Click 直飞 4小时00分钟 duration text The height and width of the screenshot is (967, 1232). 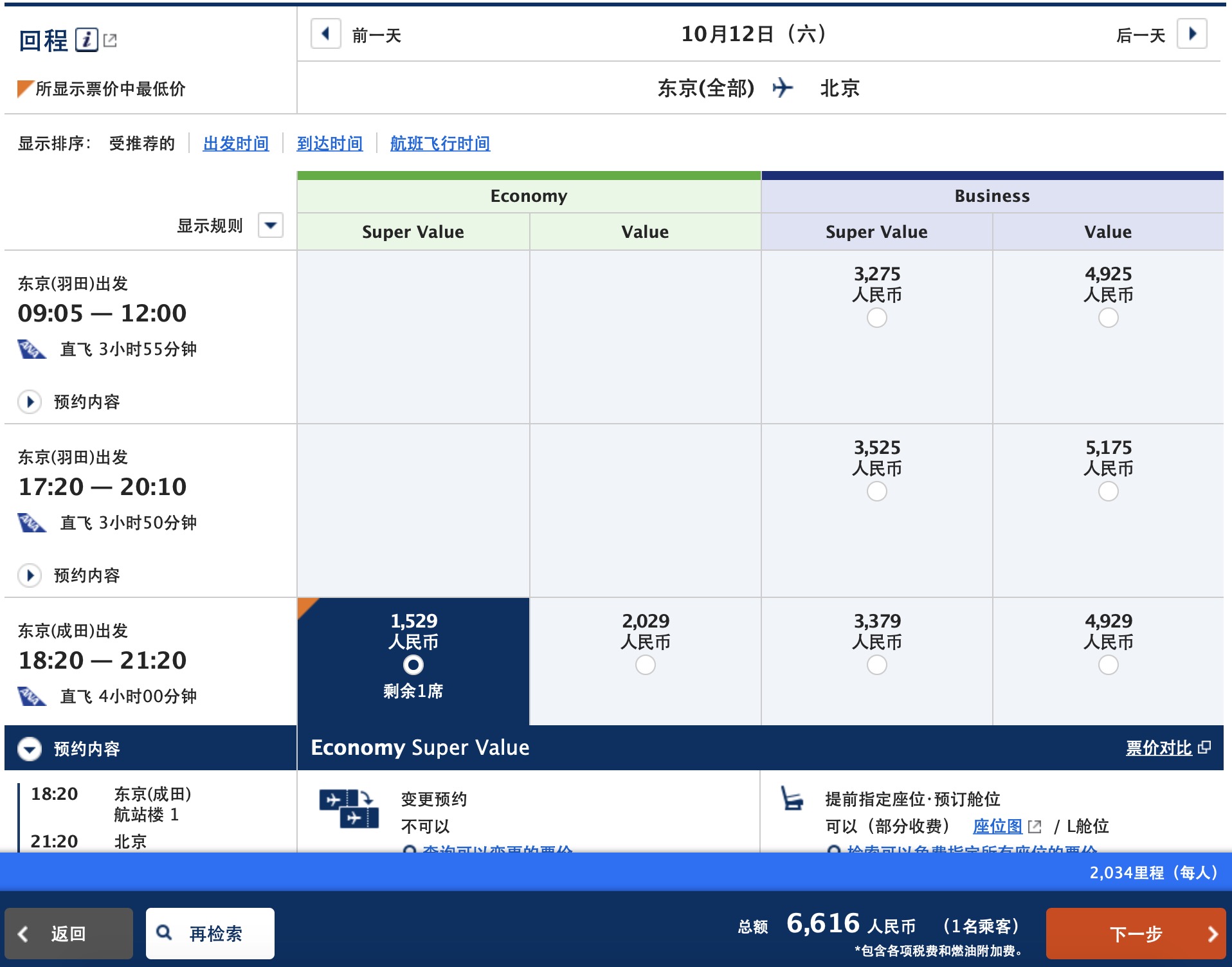pos(129,696)
